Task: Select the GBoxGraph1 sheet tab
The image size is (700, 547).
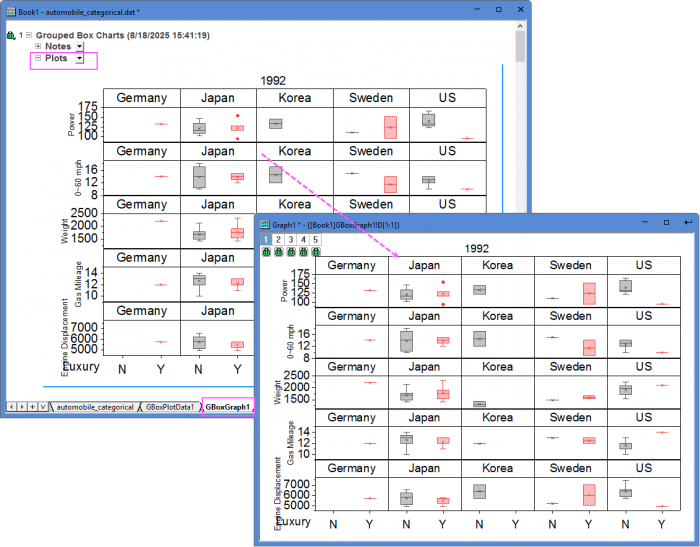Action: tap(228, 407)
